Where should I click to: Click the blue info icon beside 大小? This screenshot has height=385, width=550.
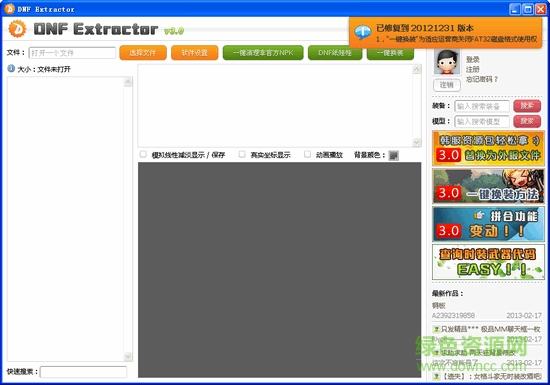point(11,68)
